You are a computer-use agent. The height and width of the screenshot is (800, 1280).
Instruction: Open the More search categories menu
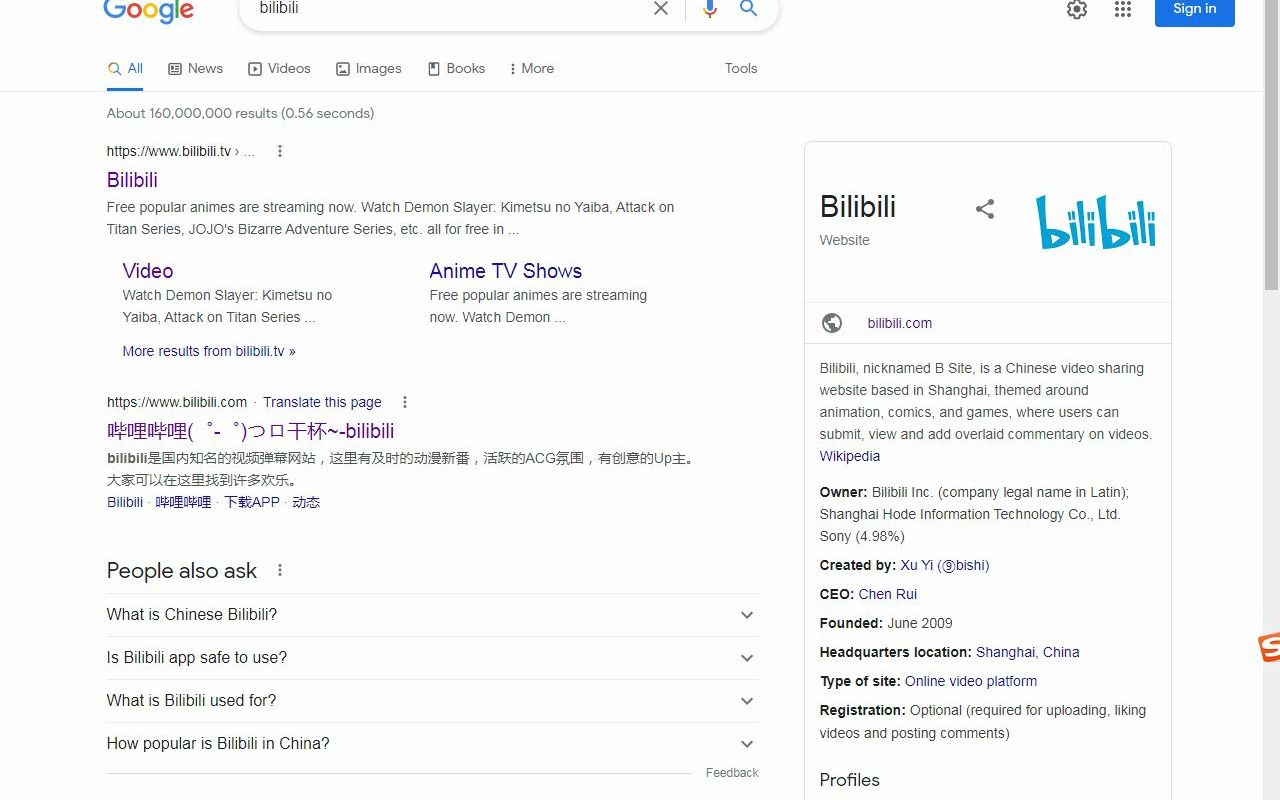point(532,69)
